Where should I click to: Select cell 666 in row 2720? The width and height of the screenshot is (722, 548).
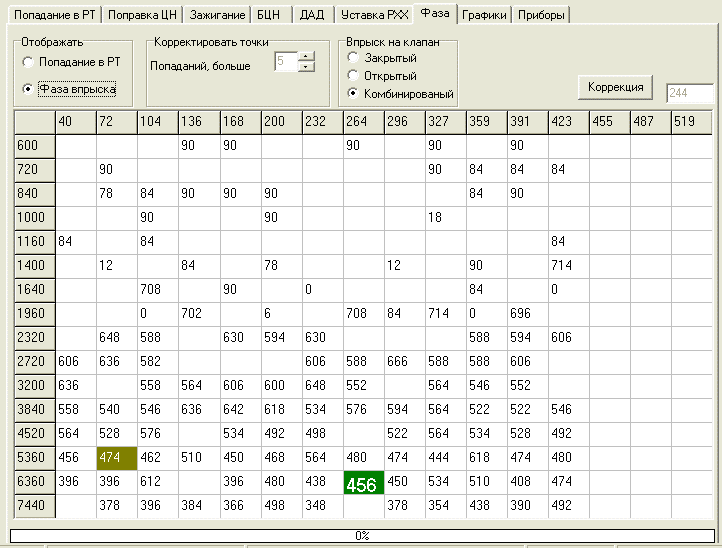pyautogui.click(x=405, y=361)
